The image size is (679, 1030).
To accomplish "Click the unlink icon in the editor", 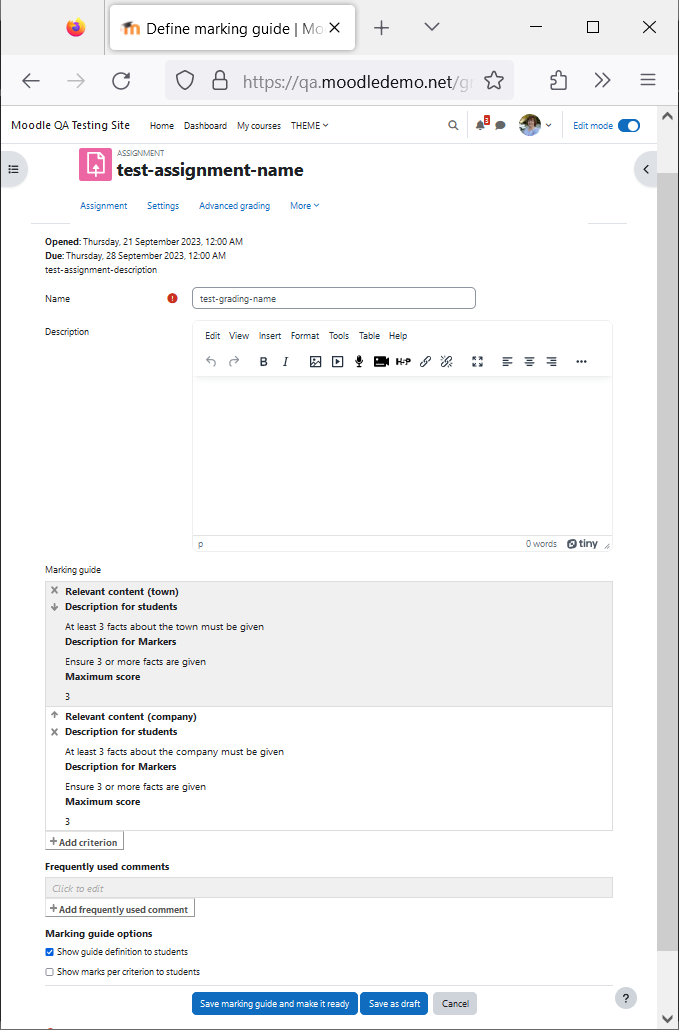I will (x=447, y=361).
